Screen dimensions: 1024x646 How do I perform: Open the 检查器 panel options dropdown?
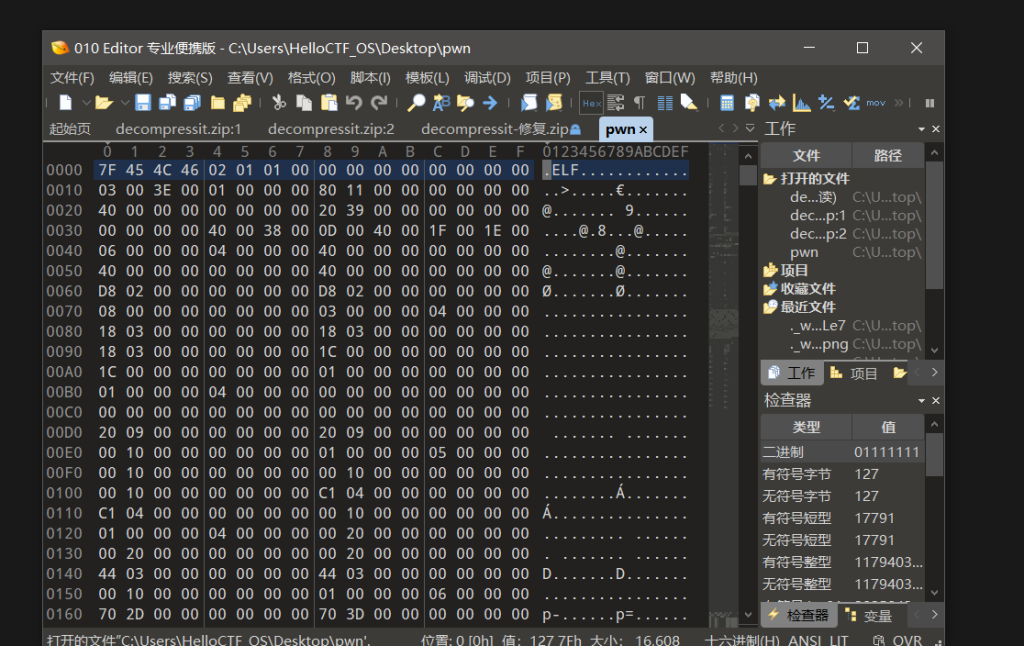point(921,400)
